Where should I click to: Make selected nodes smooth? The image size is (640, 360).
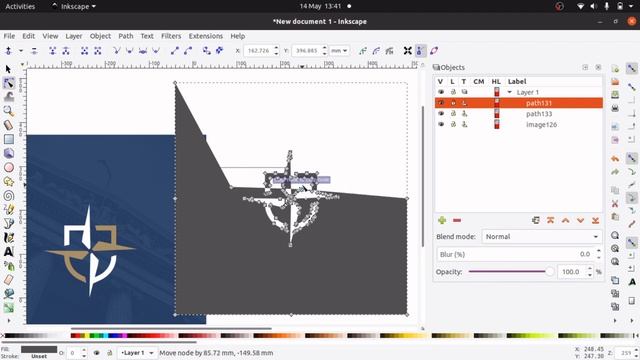[x=129, y=51]
